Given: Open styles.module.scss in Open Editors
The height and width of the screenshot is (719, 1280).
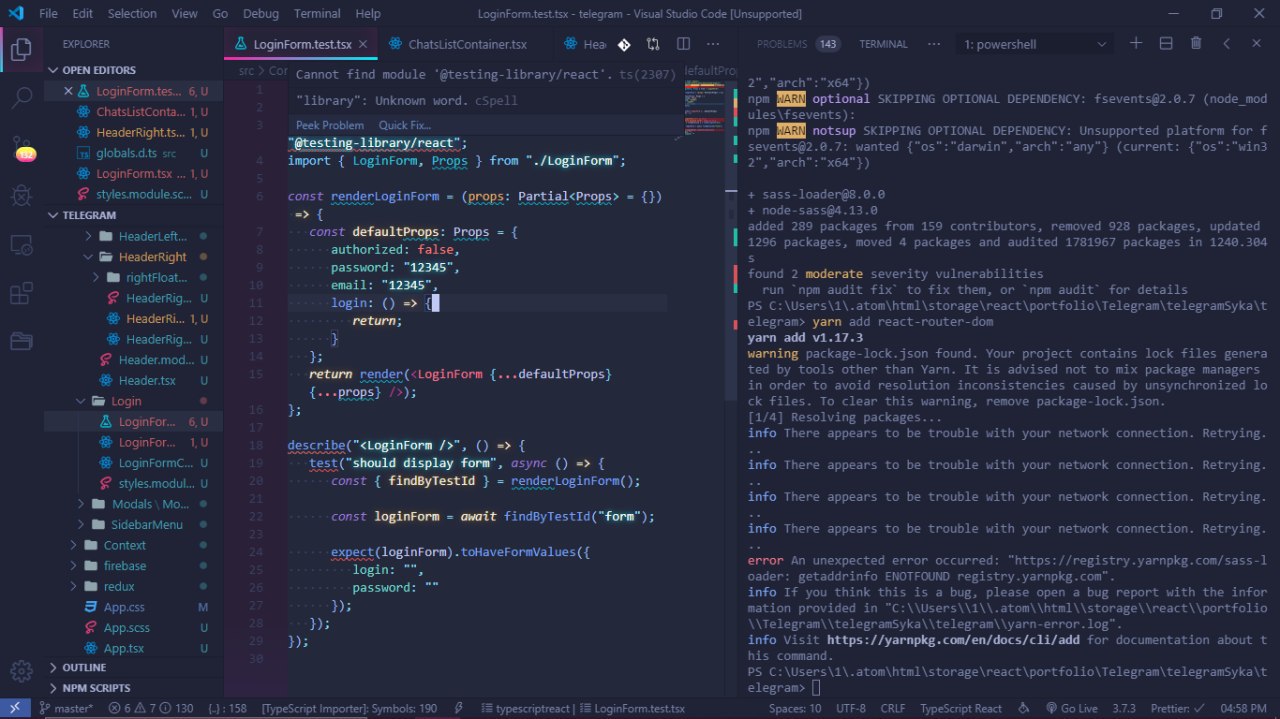Looking at the screenshot, I should (133, 194).
